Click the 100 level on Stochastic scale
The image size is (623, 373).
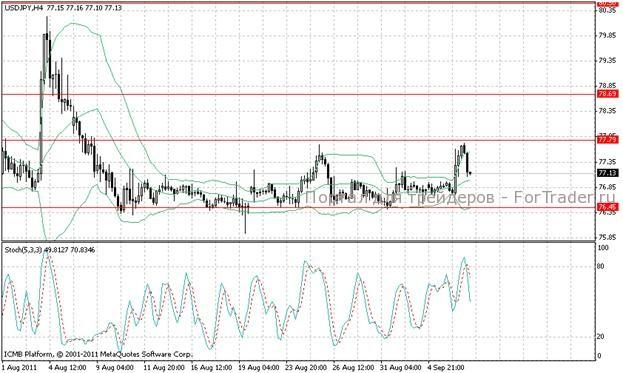[603, 248]
